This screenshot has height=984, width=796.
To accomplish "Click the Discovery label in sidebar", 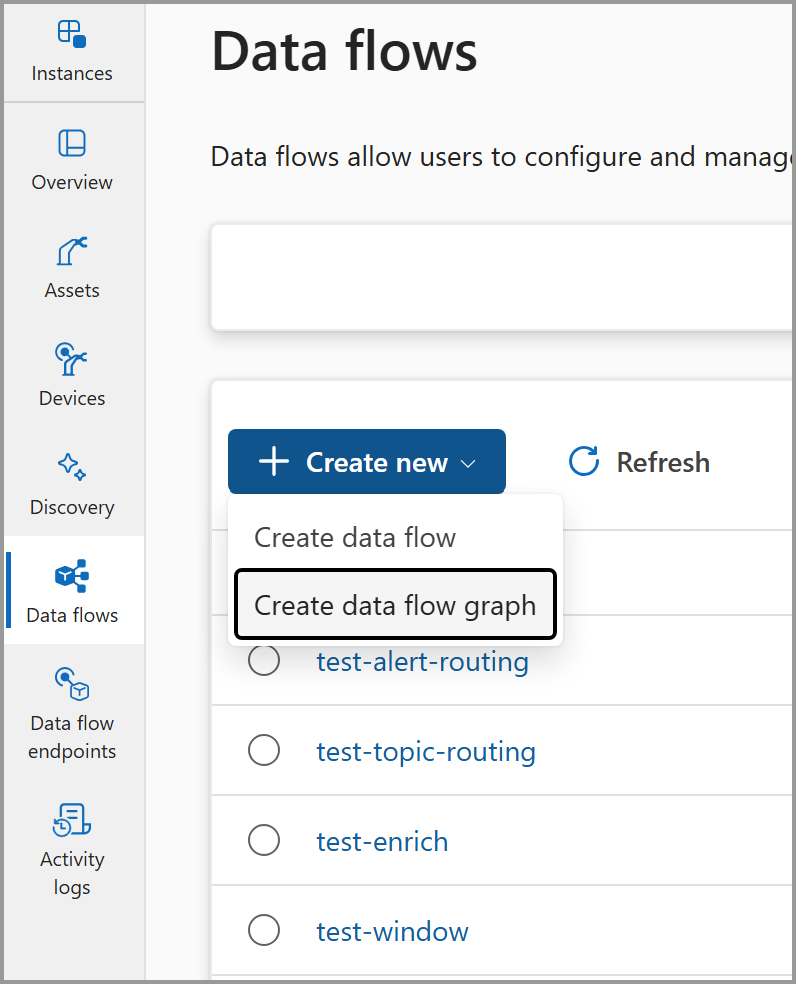I will click(72, 507).
